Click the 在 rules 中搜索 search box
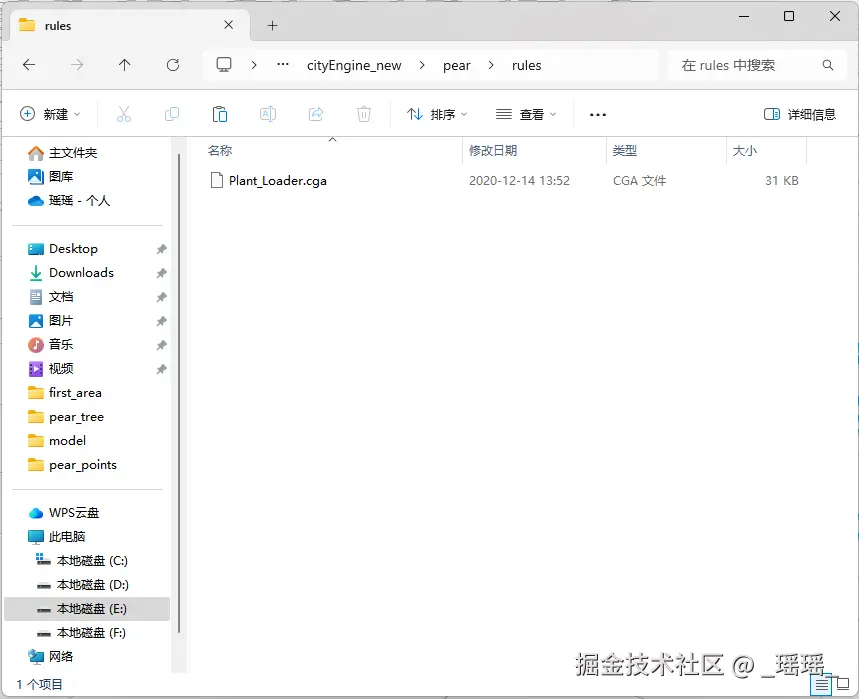 pyautogui.click(x=757, y=65)
